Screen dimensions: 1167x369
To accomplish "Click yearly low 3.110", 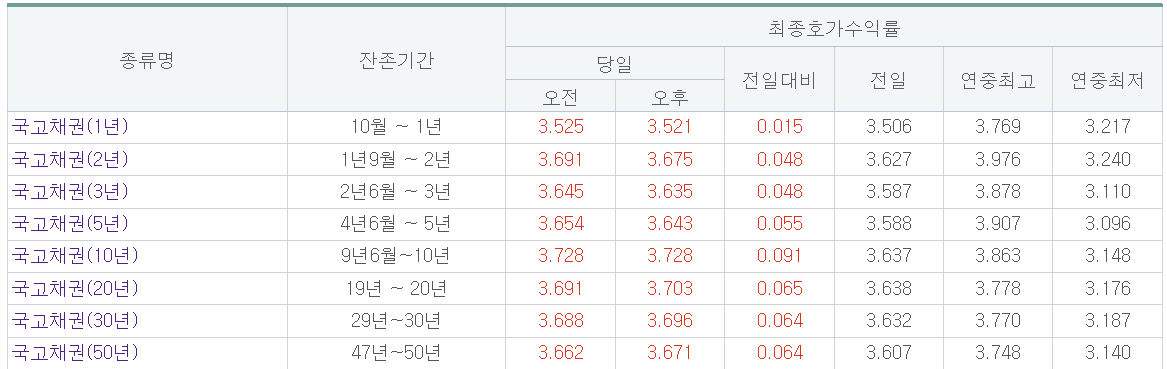I will (x=1107, y=191).
